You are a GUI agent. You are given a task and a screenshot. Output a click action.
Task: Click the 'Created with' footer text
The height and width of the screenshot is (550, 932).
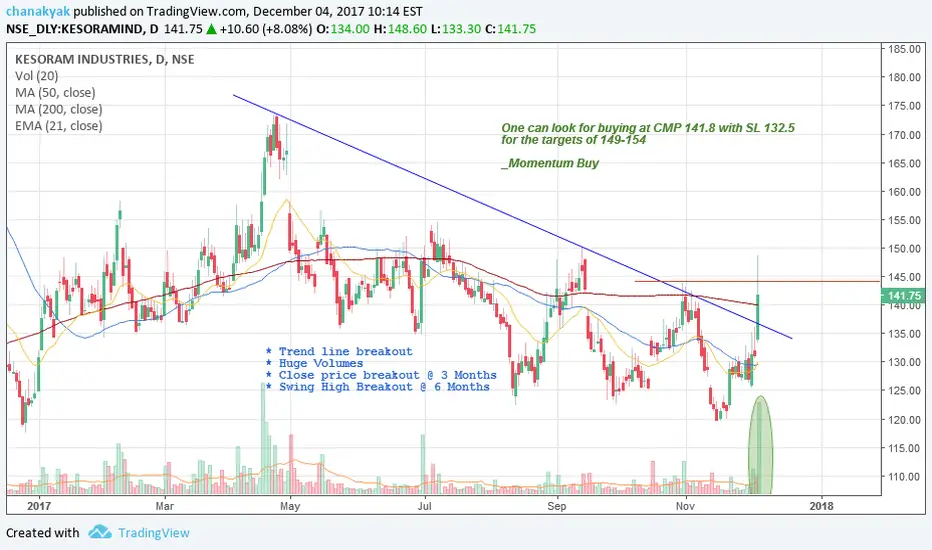pos(43,533)
